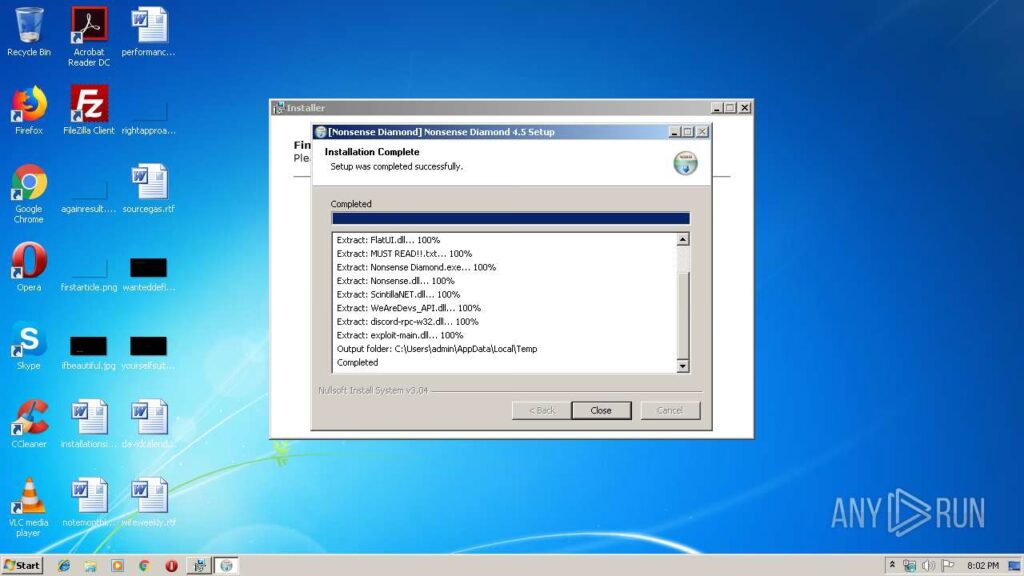The image size is (1024, 576).
Task: Show hidden system tray icons
Action: [892, 566]
